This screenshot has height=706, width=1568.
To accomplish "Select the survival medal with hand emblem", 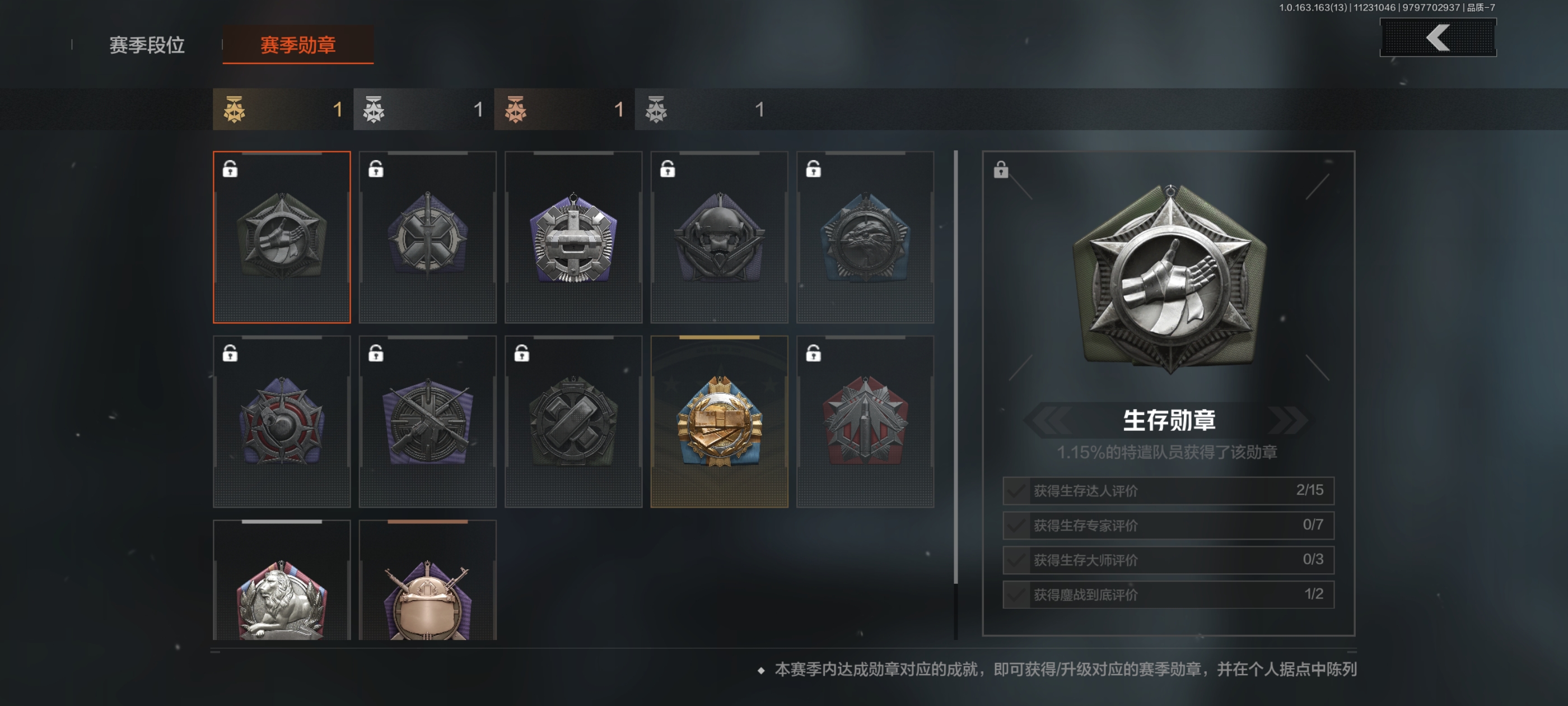I will pyautogui.click(x=282, y=237).
